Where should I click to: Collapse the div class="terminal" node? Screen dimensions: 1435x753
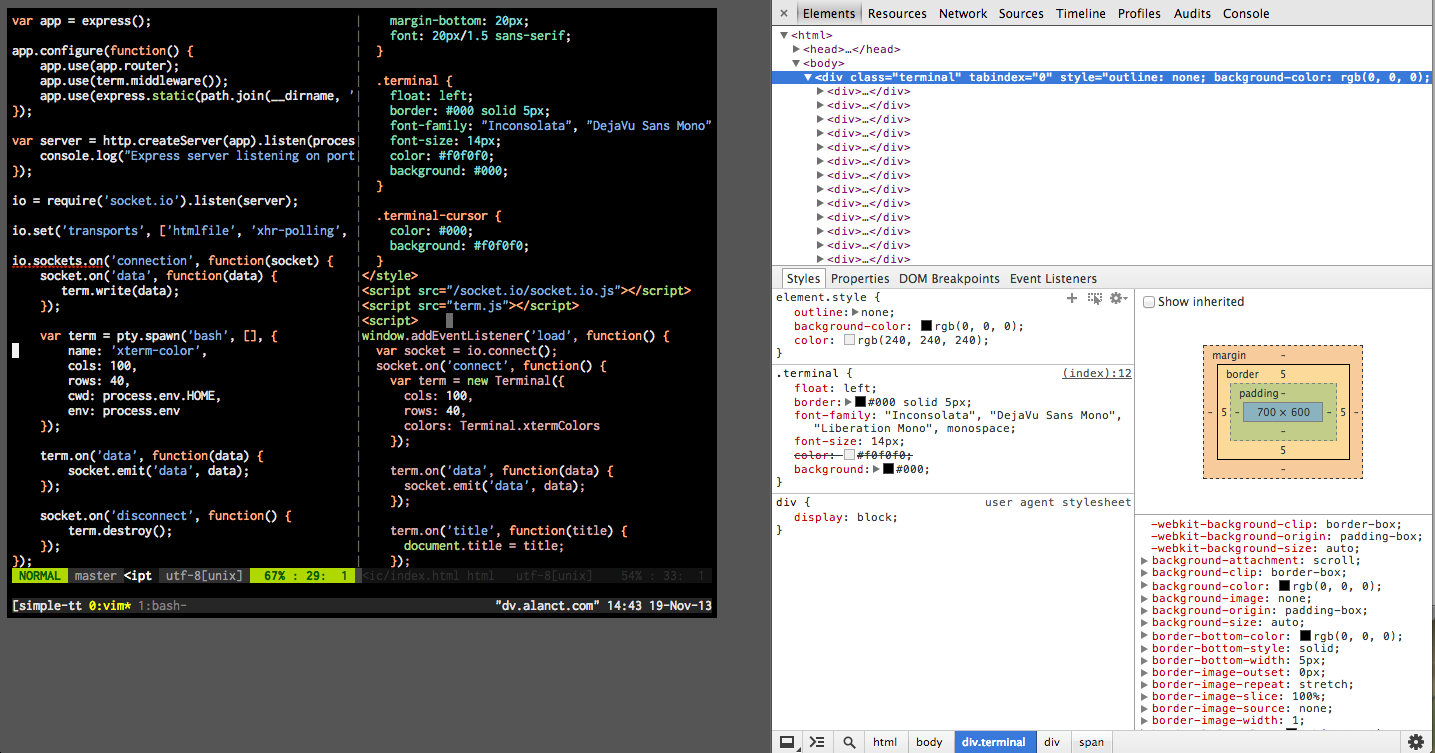[x=808, y=77]
